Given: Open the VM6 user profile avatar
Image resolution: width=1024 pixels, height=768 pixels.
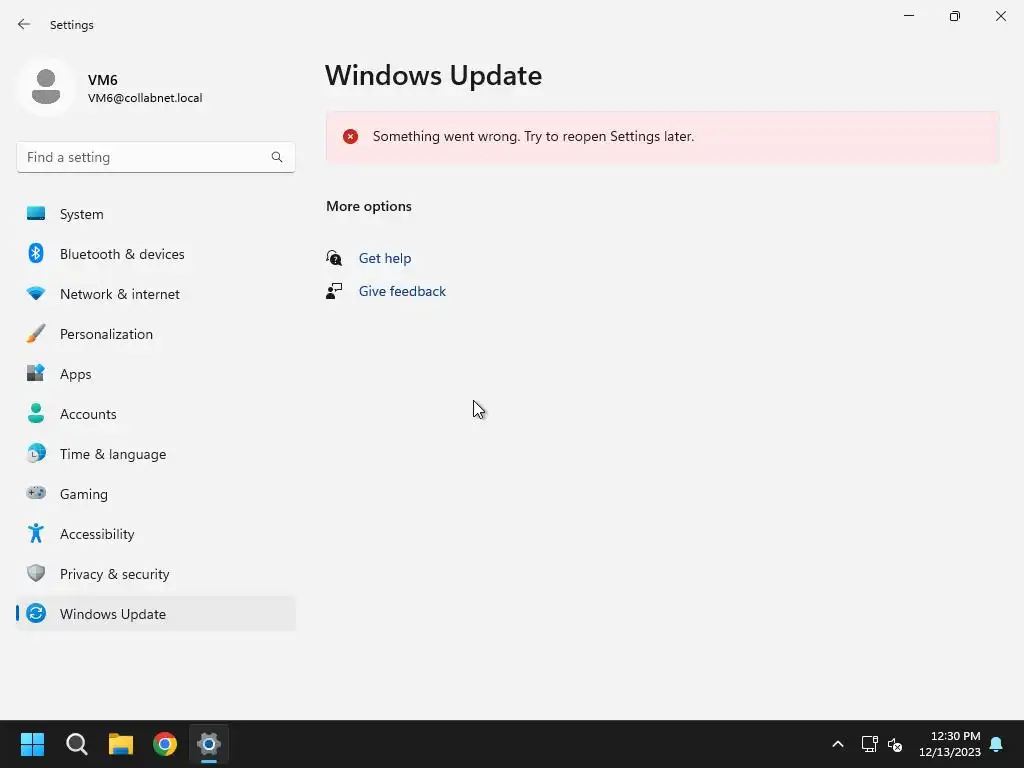Looking at the screenshot, I should tap(46, 87).
